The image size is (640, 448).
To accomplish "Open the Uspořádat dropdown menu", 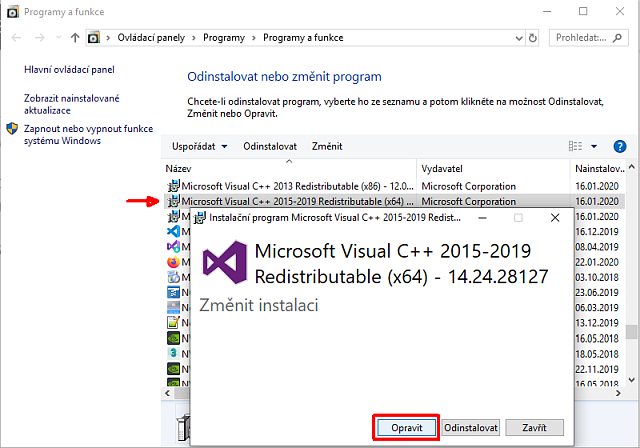I will point(199,146).
